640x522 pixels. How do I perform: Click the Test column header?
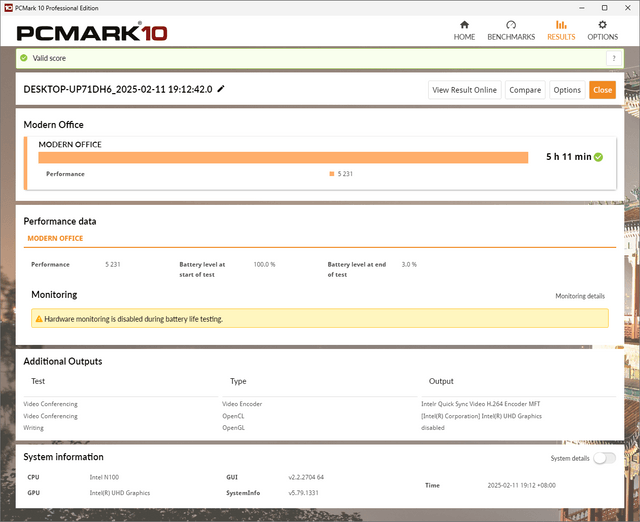coord(38,381)
